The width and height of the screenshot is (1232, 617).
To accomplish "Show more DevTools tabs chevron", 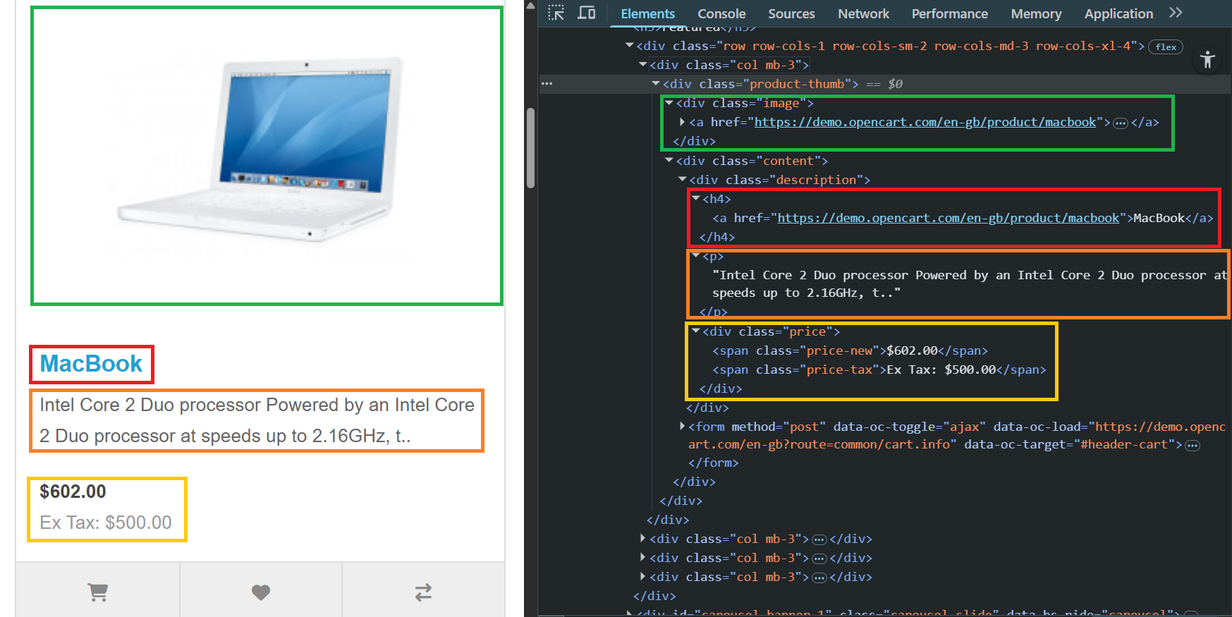I will 1176,13.
